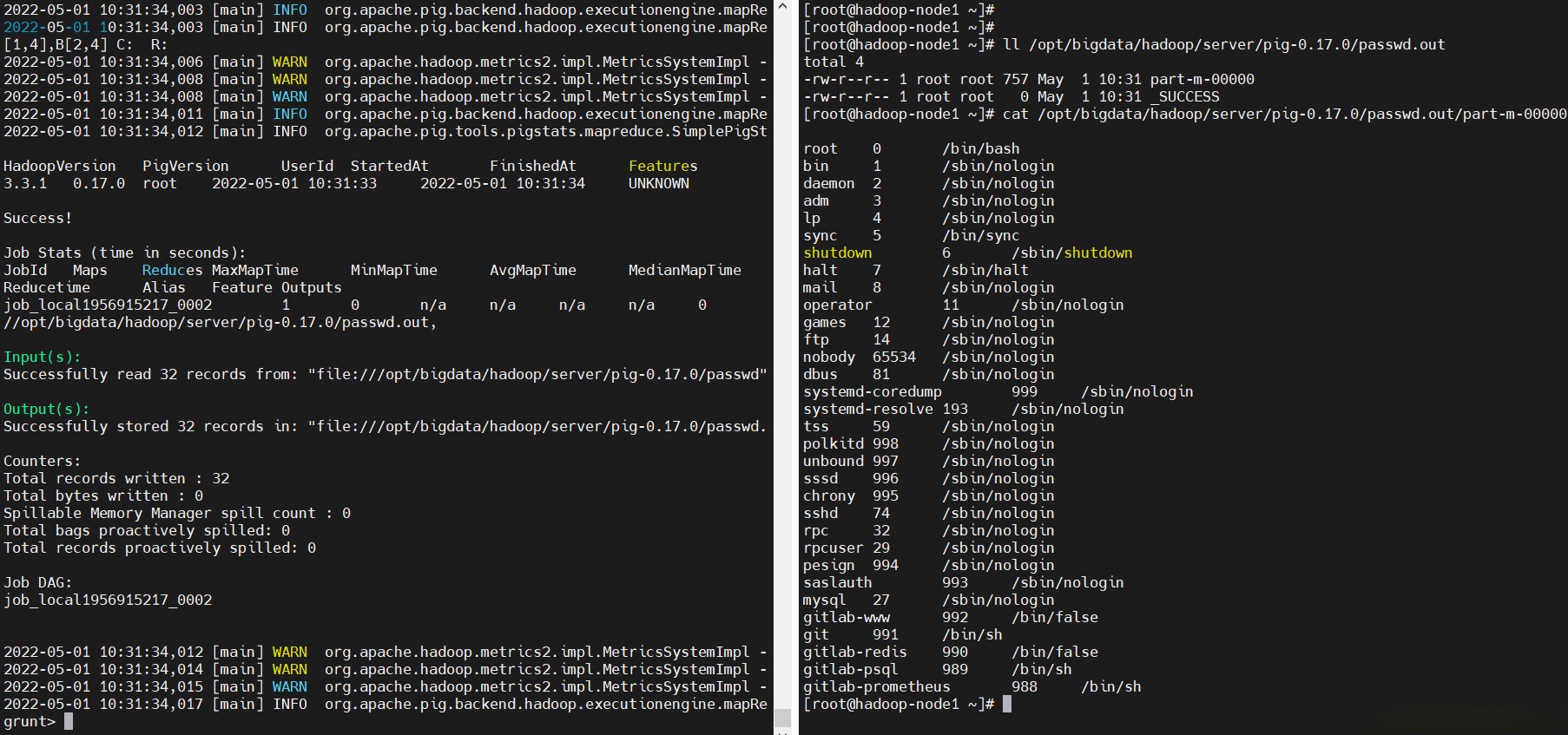The width and height of the screenshot is (1568, 735).
Task: Click the scrollbar track above the thumb
Action: [x=782, y=347]
